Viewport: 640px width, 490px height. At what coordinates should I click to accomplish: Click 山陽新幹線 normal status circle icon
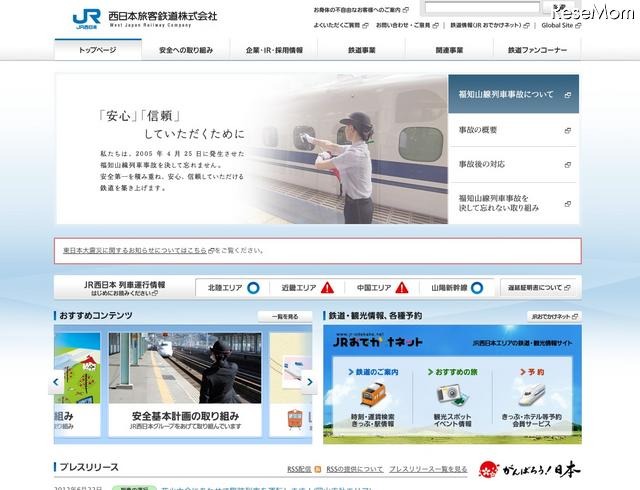(477, 288)
